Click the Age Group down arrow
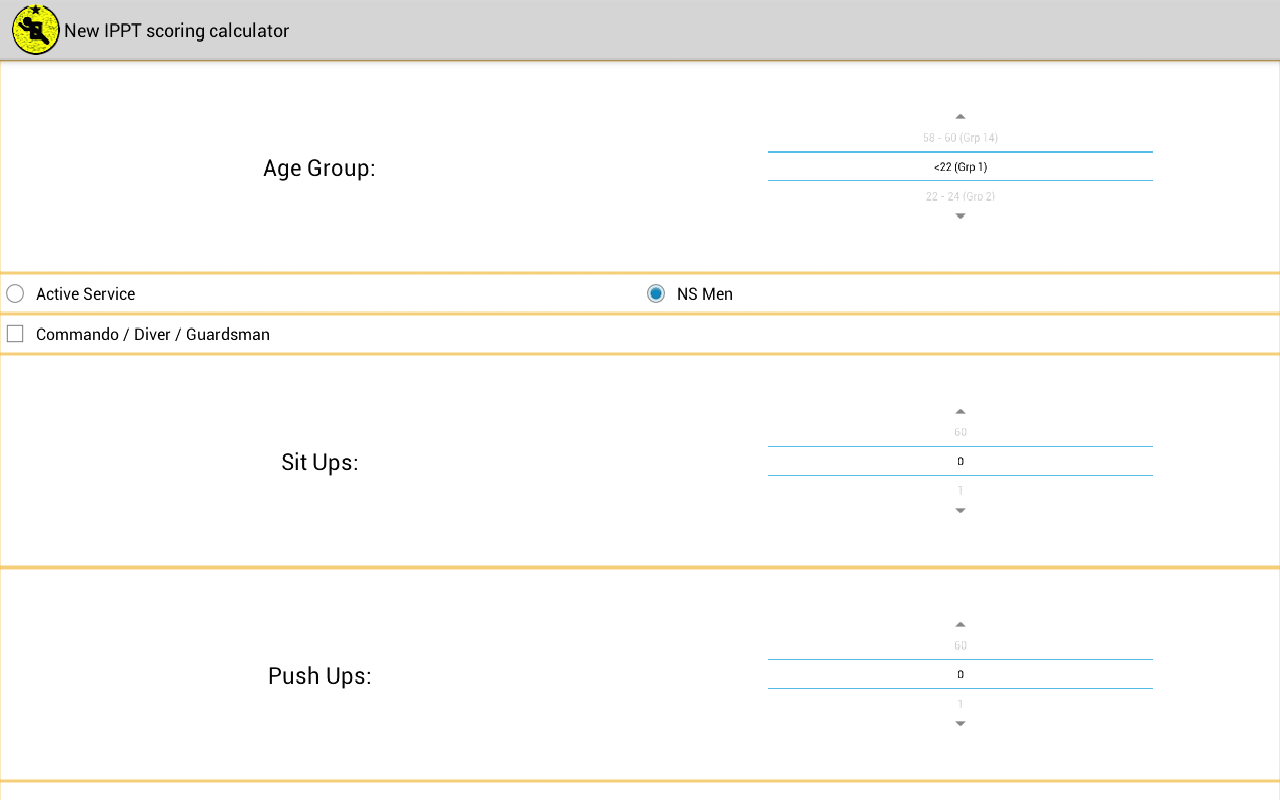The width and height of the screenshot is (1280, 800). pos(960,215)
